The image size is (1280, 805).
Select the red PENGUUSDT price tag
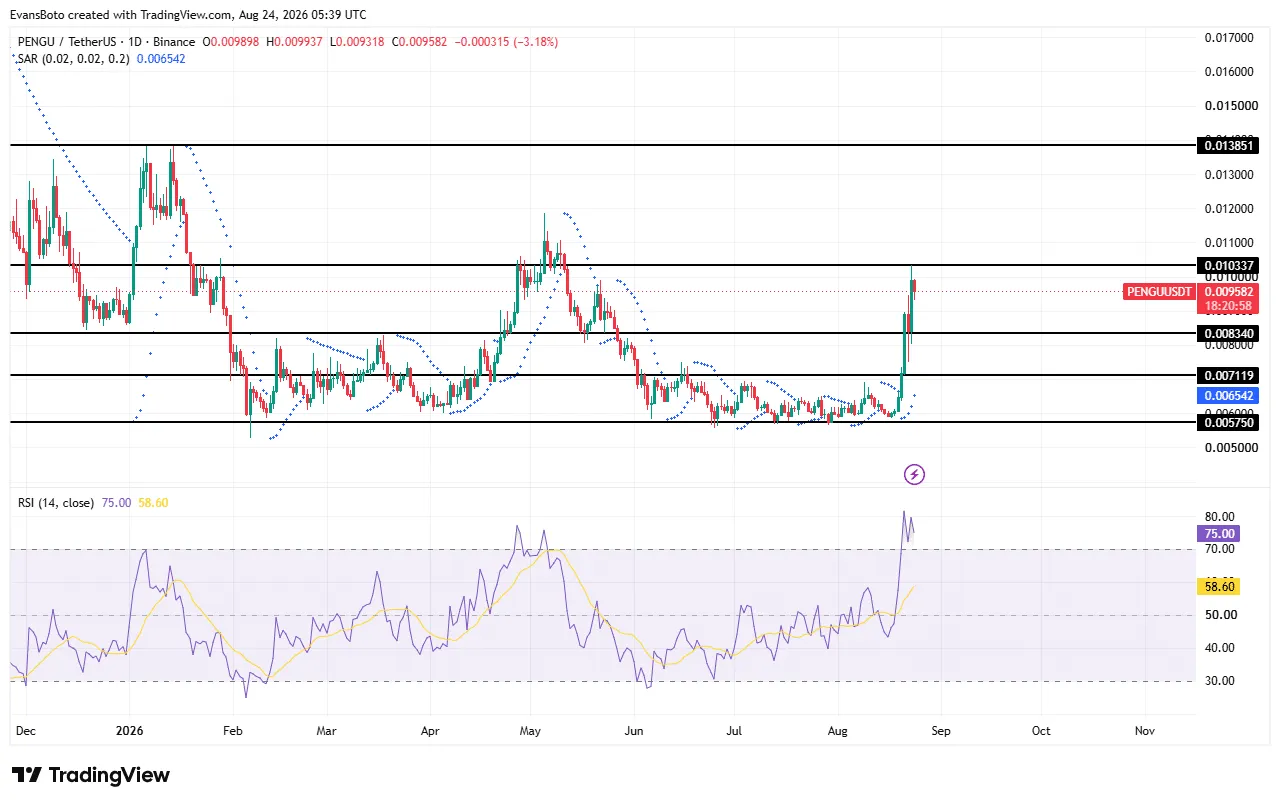click(x=1161, y=291)
